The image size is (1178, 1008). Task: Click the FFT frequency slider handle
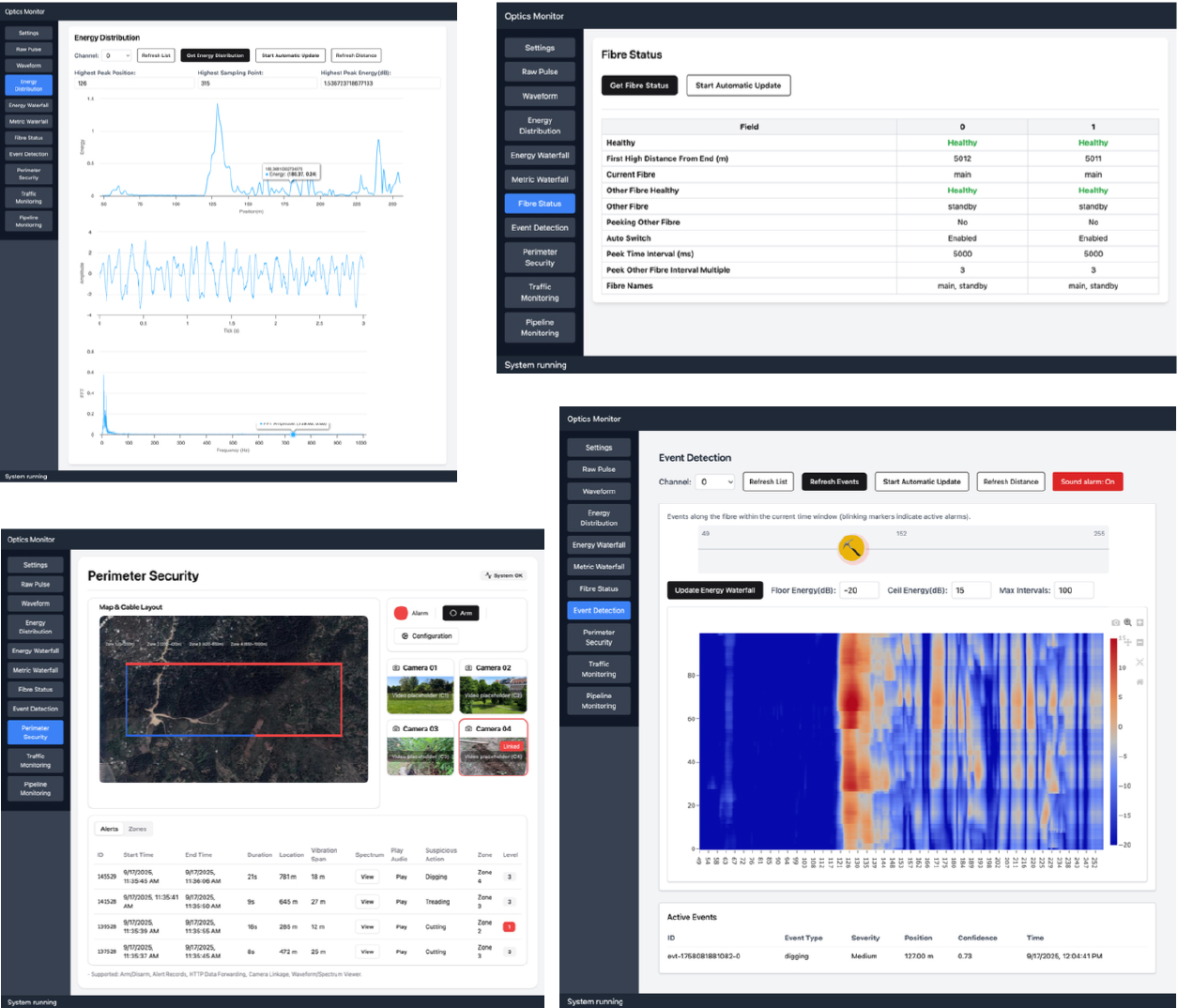coord(293,434)
